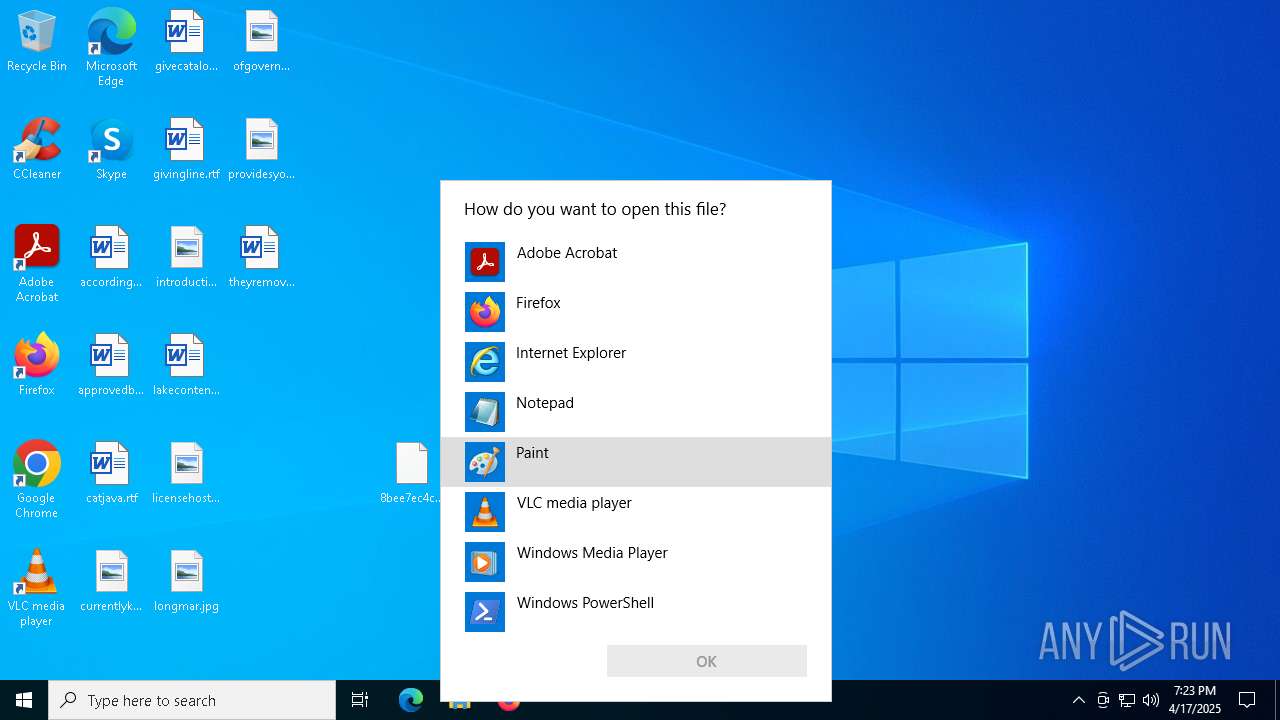This screenshot has width=1280, height=720.
Task: Select the providesyo... image file icon
Action: point(261,150)
